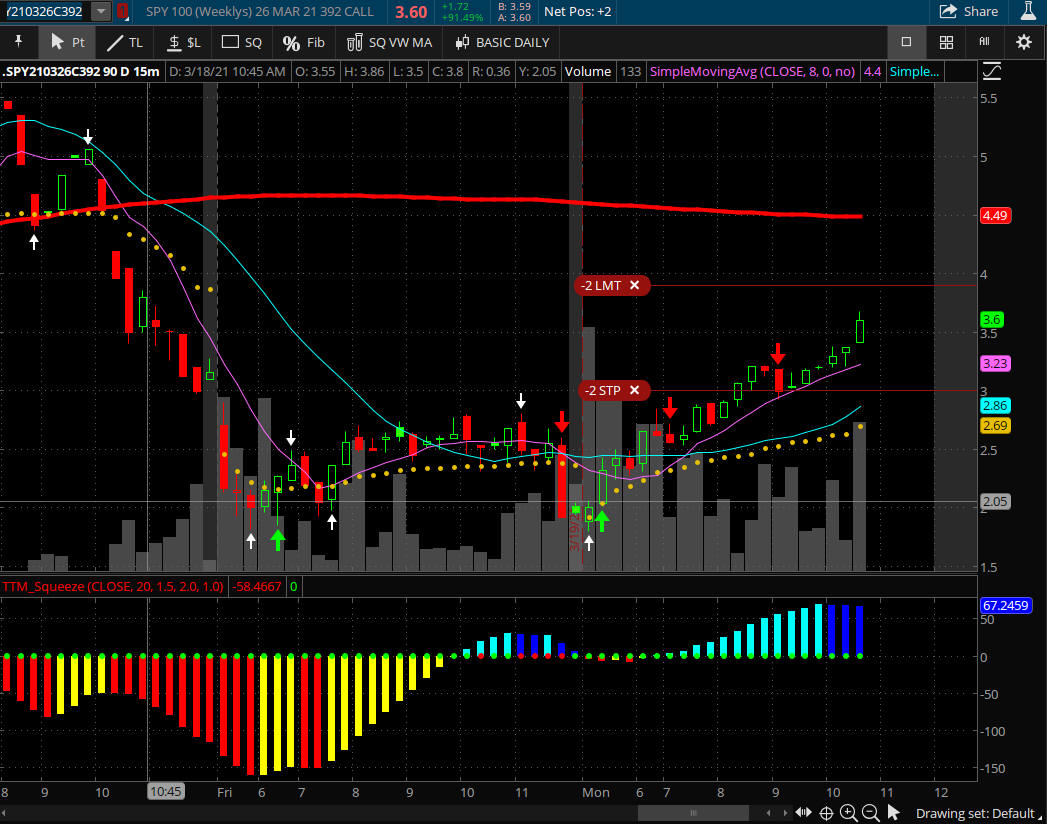Screen dimensions: 1047x824
Task: Select the SQ VW MA study set
Action: click(389, 42)
